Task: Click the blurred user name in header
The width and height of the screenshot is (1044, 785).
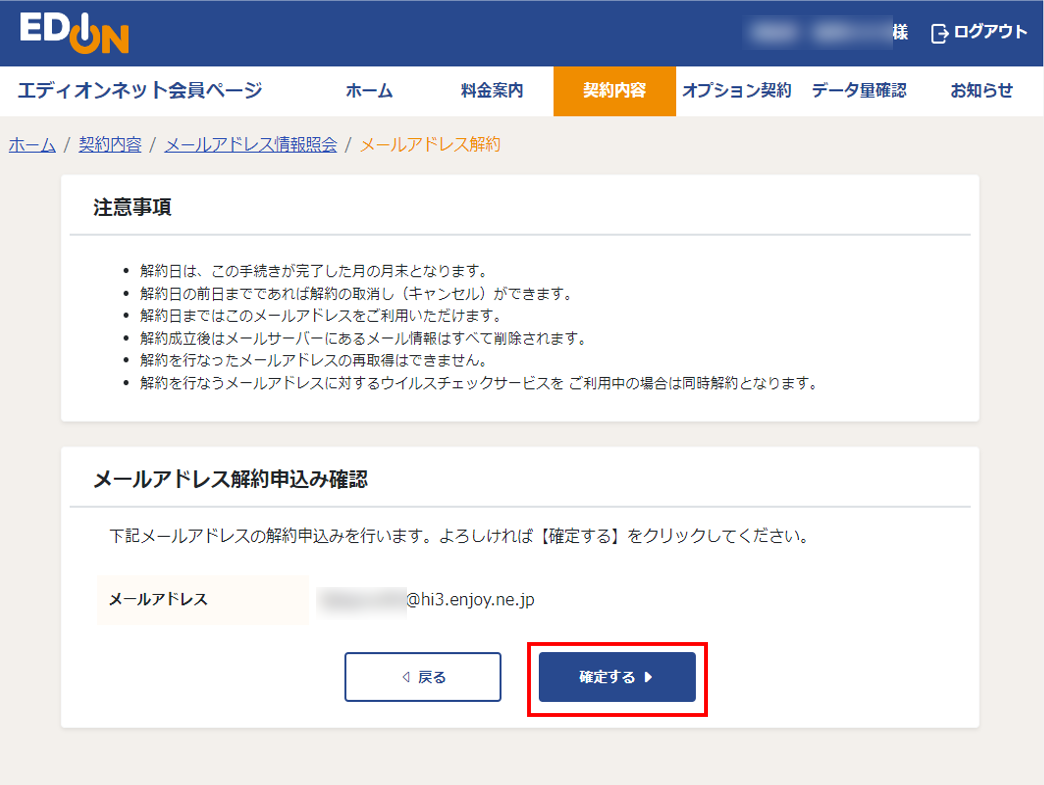Action: coord(818,33)
